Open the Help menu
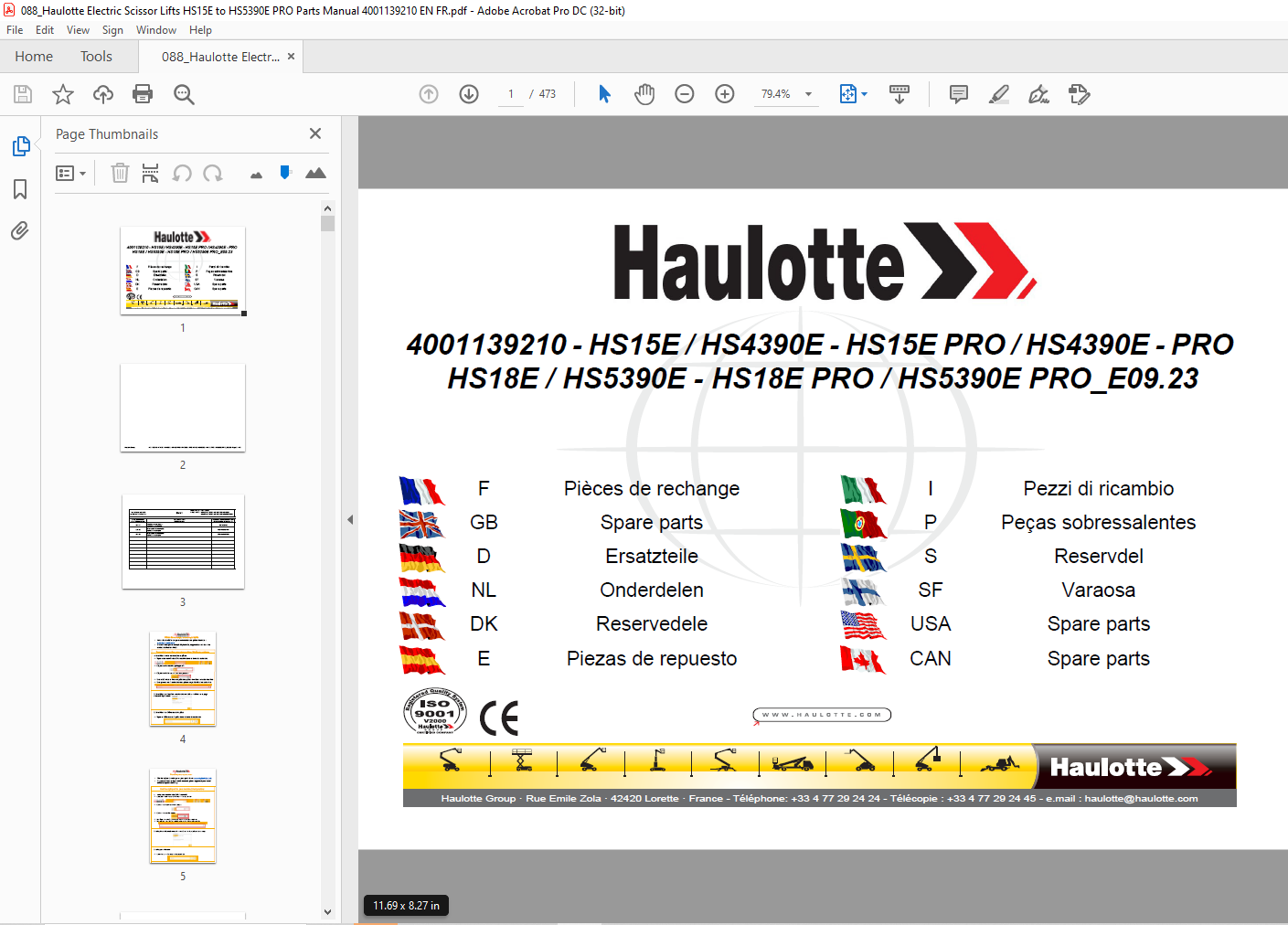Screen dimensions: 1288x925 click(x=200, y=30)
